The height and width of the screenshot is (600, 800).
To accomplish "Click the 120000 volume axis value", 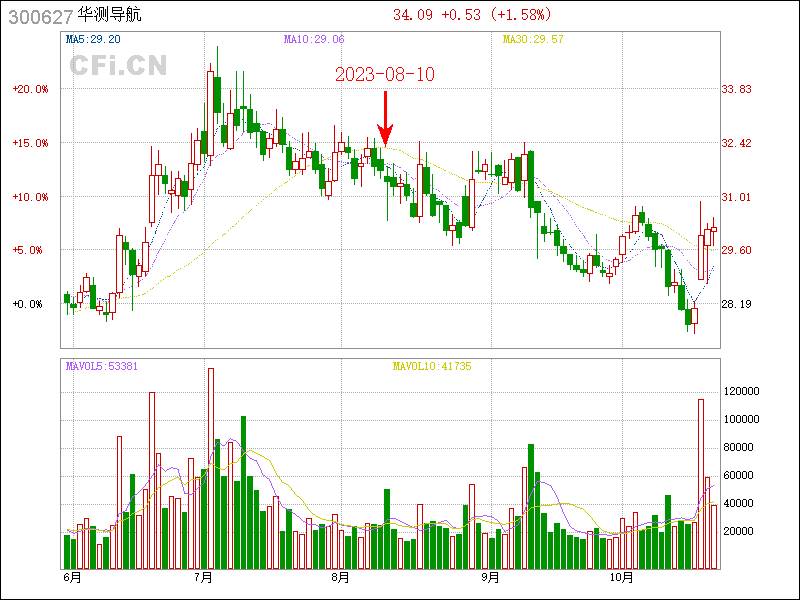I will point(742,391).
